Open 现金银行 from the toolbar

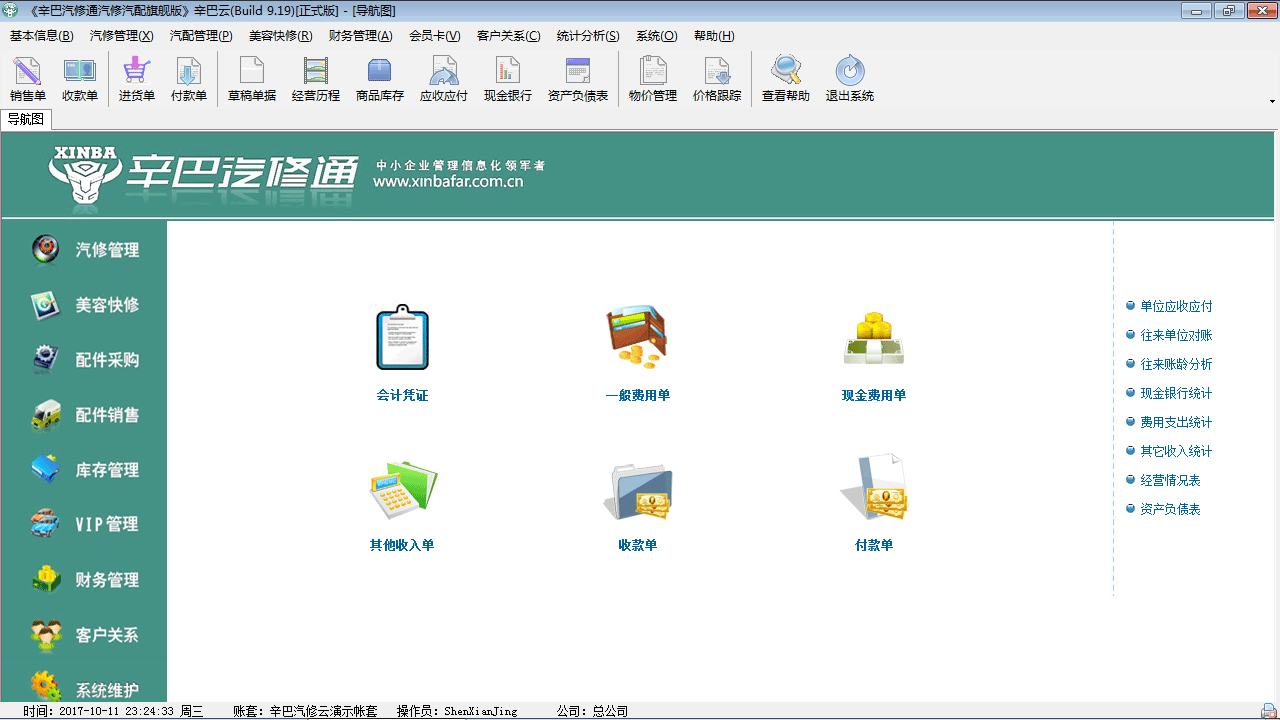pyautogui.click(x=508, y=79)
